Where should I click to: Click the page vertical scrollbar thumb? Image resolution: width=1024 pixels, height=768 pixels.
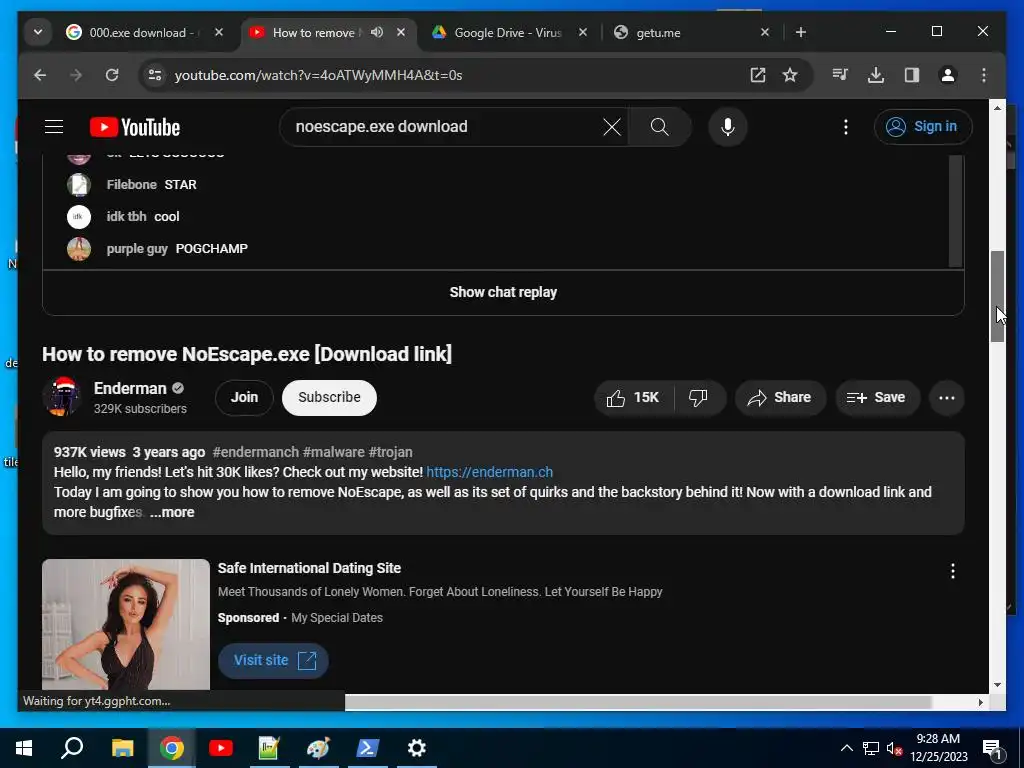[x=997, y=296]
